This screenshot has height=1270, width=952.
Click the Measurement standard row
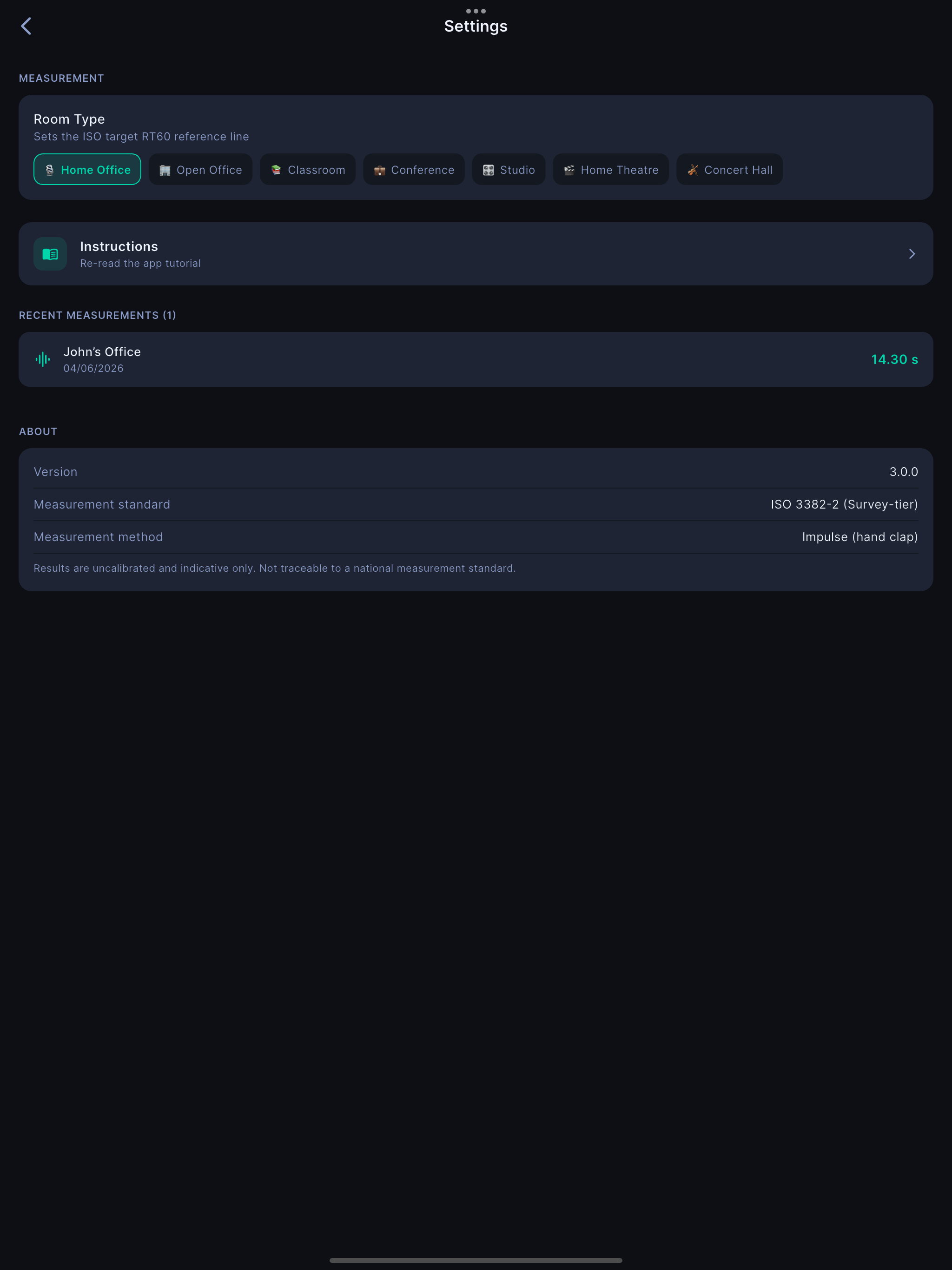[476, 504]
